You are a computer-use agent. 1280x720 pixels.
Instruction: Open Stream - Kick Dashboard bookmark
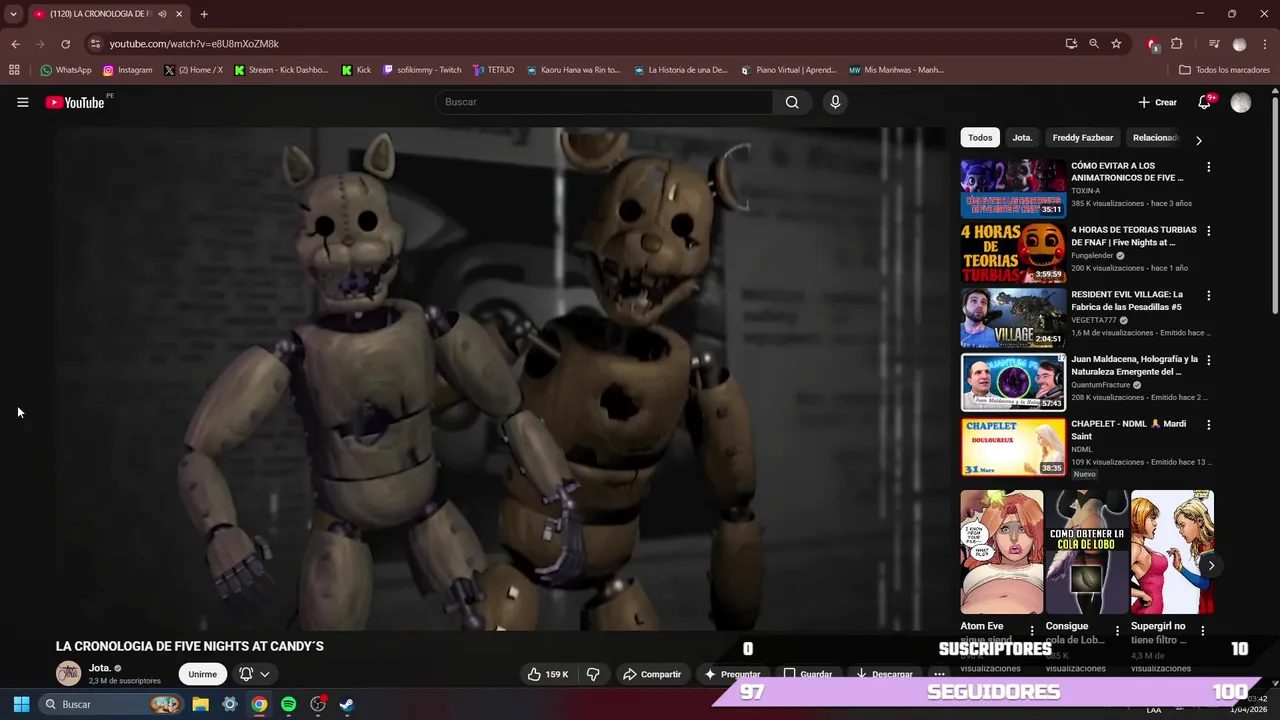point(281,70)
